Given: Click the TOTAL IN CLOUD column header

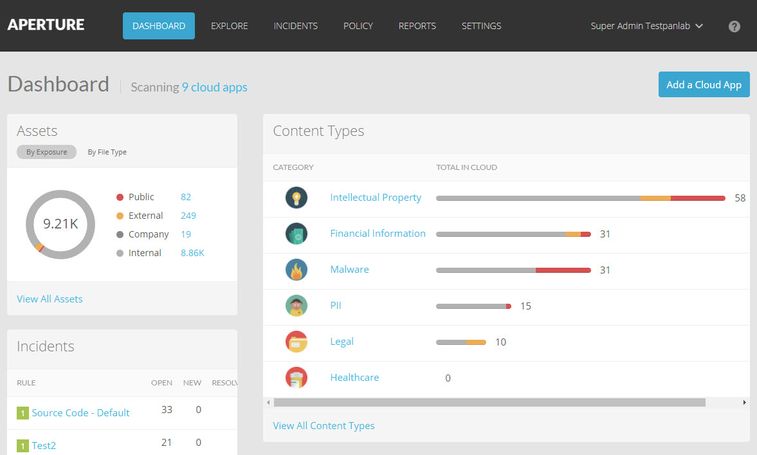Looking at the screenshot, I should [466, 168].
